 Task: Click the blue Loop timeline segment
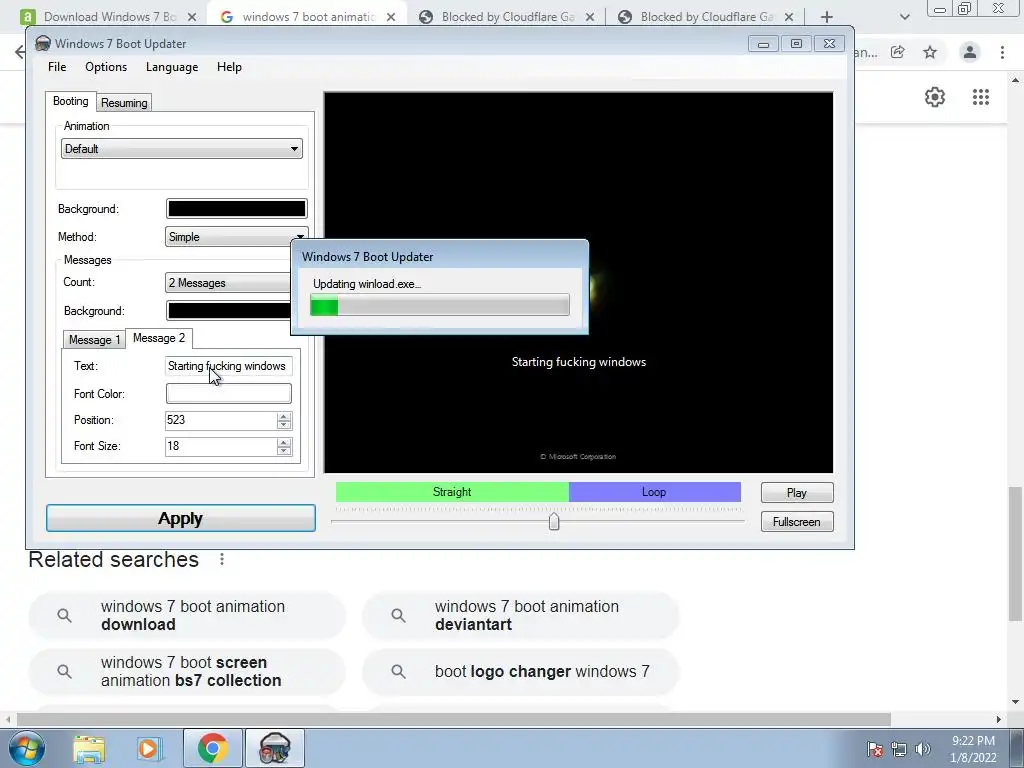point(654,492)
